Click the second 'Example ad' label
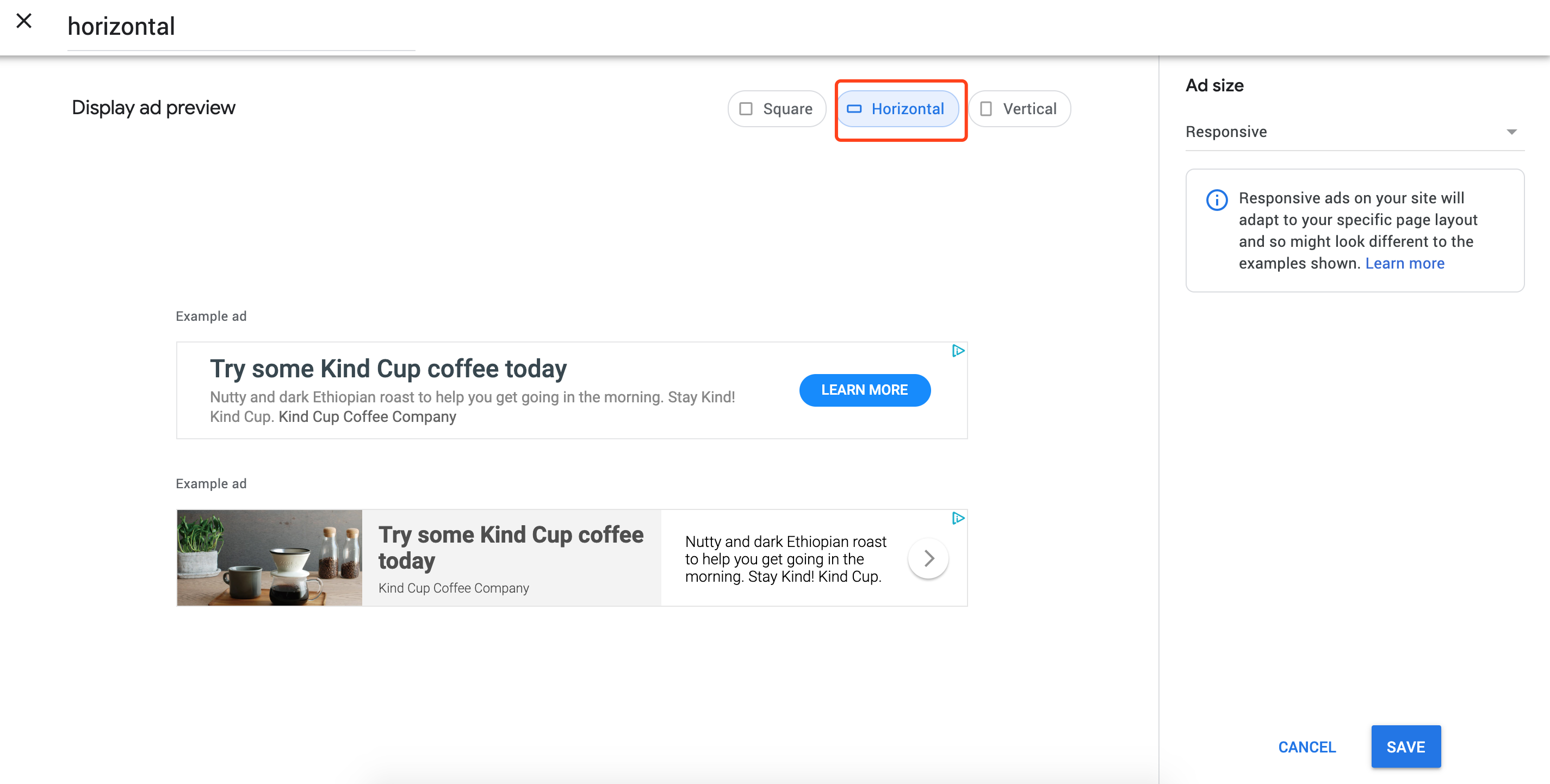Image resolution: width=1550 pixels, height=784 pixels. (x=211, y=484)
